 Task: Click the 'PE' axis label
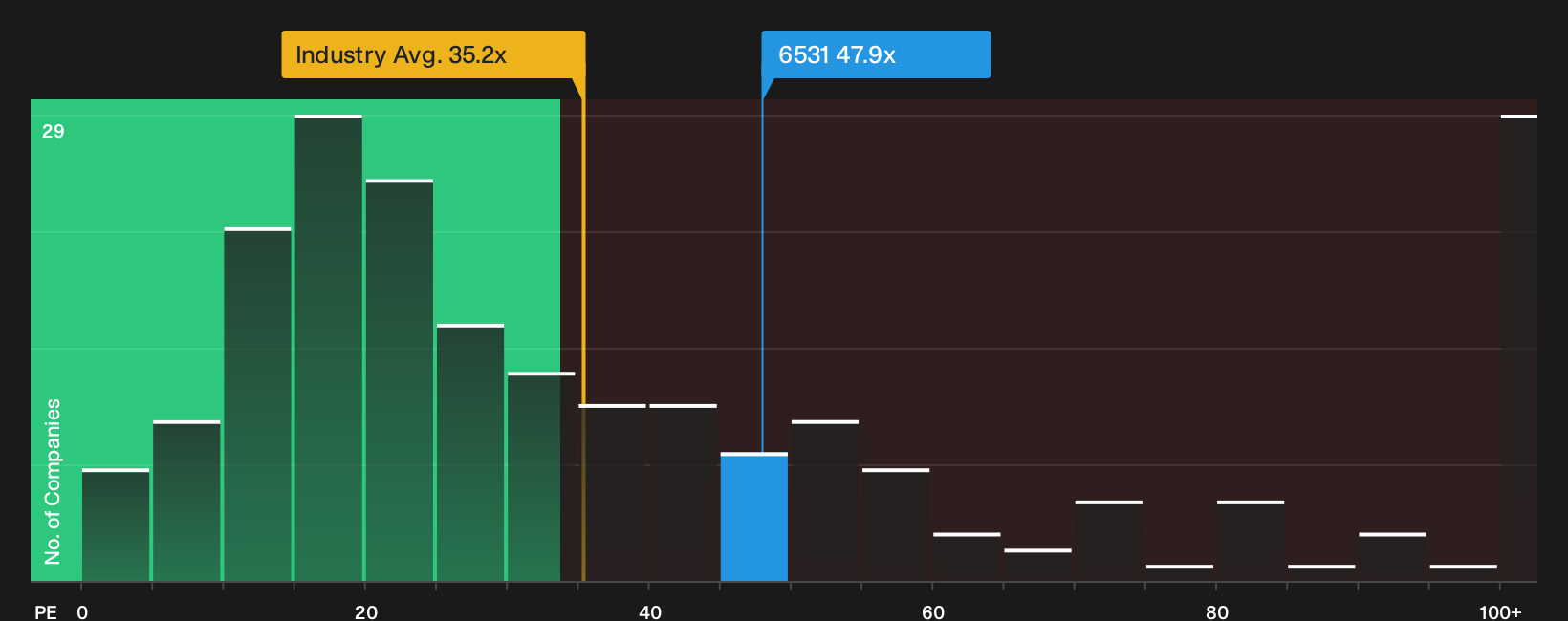coord(46,611)
